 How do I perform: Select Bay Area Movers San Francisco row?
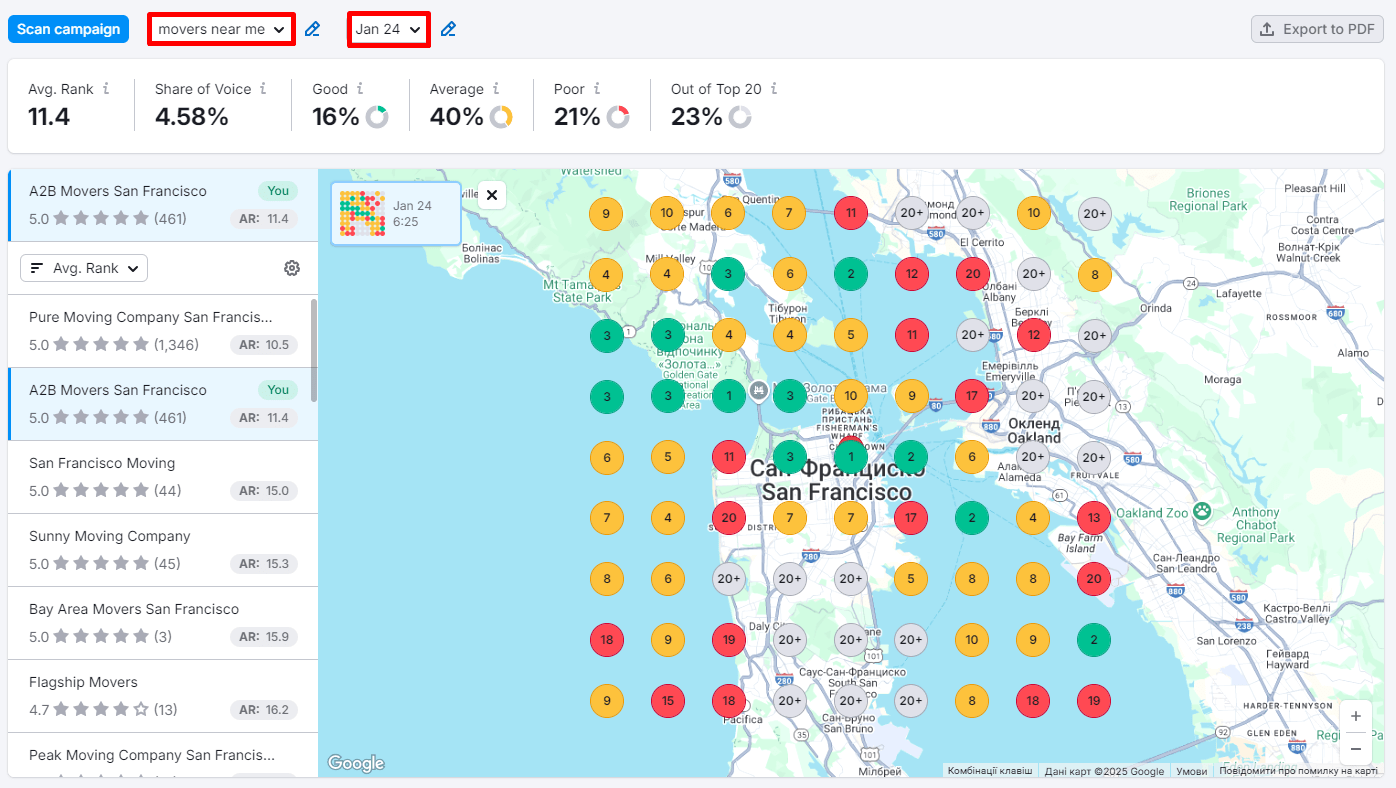tap(162, 623)
